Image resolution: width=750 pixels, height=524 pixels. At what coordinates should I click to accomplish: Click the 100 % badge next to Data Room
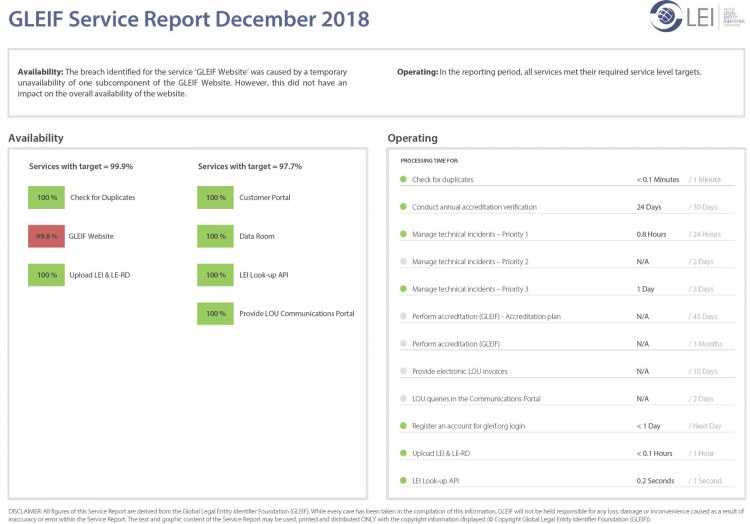click(215, 236)
